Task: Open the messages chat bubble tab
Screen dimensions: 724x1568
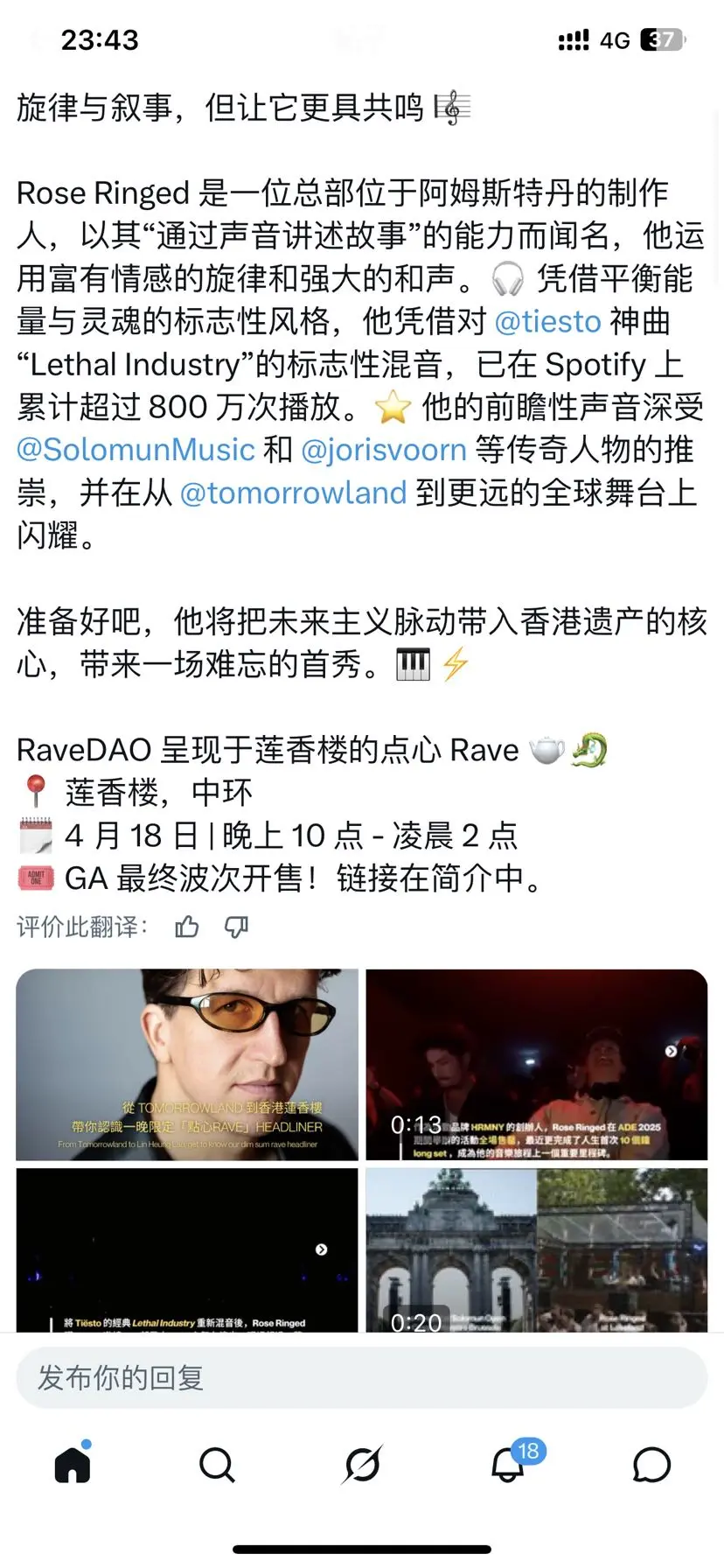Action: (651, 1465)
